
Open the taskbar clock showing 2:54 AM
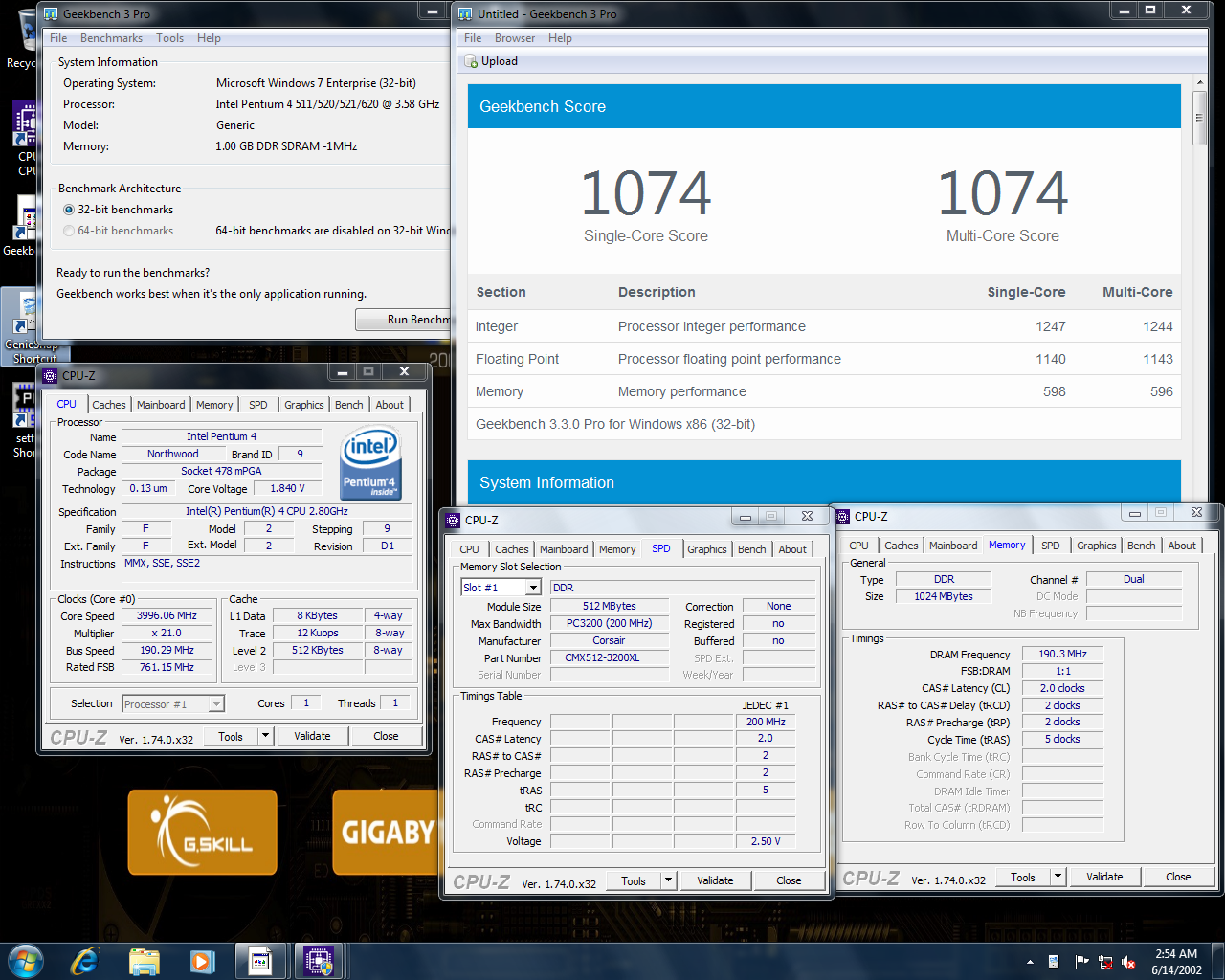(1176, 962)
